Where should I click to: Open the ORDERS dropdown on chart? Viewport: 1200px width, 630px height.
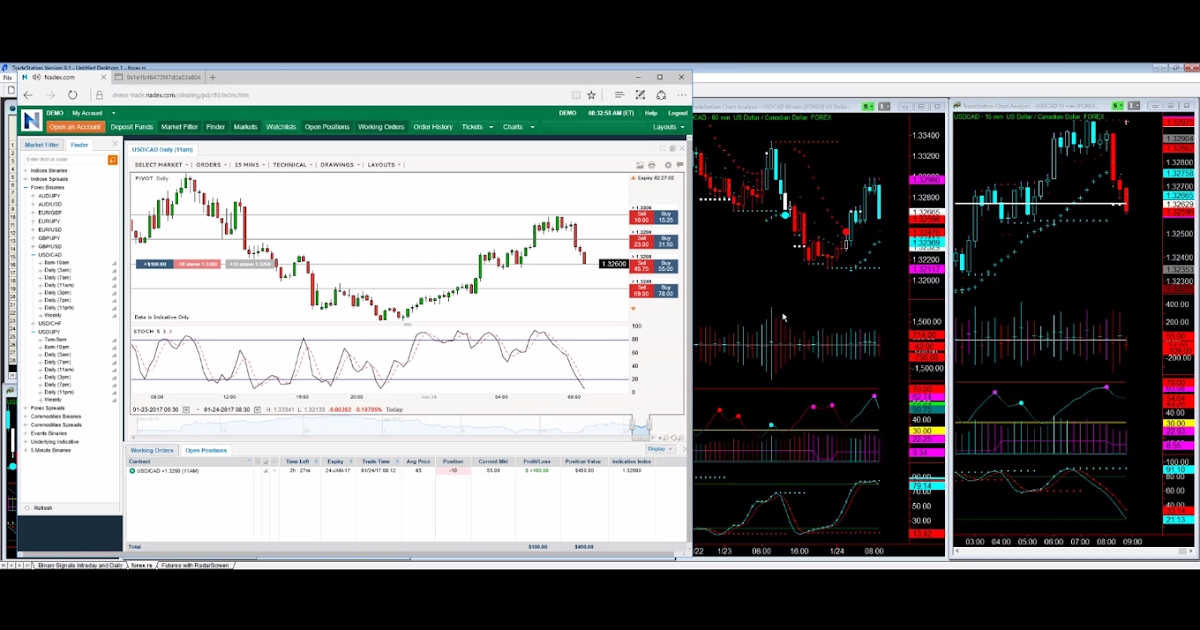click(x=211, y=165)
